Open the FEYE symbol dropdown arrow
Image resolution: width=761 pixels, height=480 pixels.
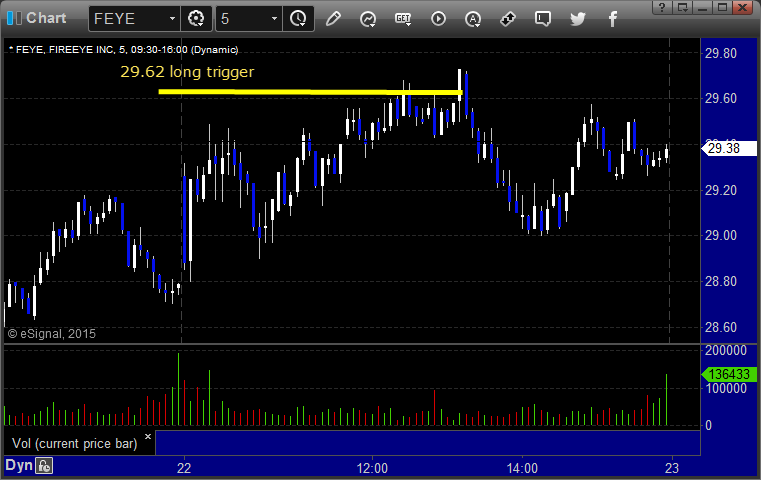172,19
